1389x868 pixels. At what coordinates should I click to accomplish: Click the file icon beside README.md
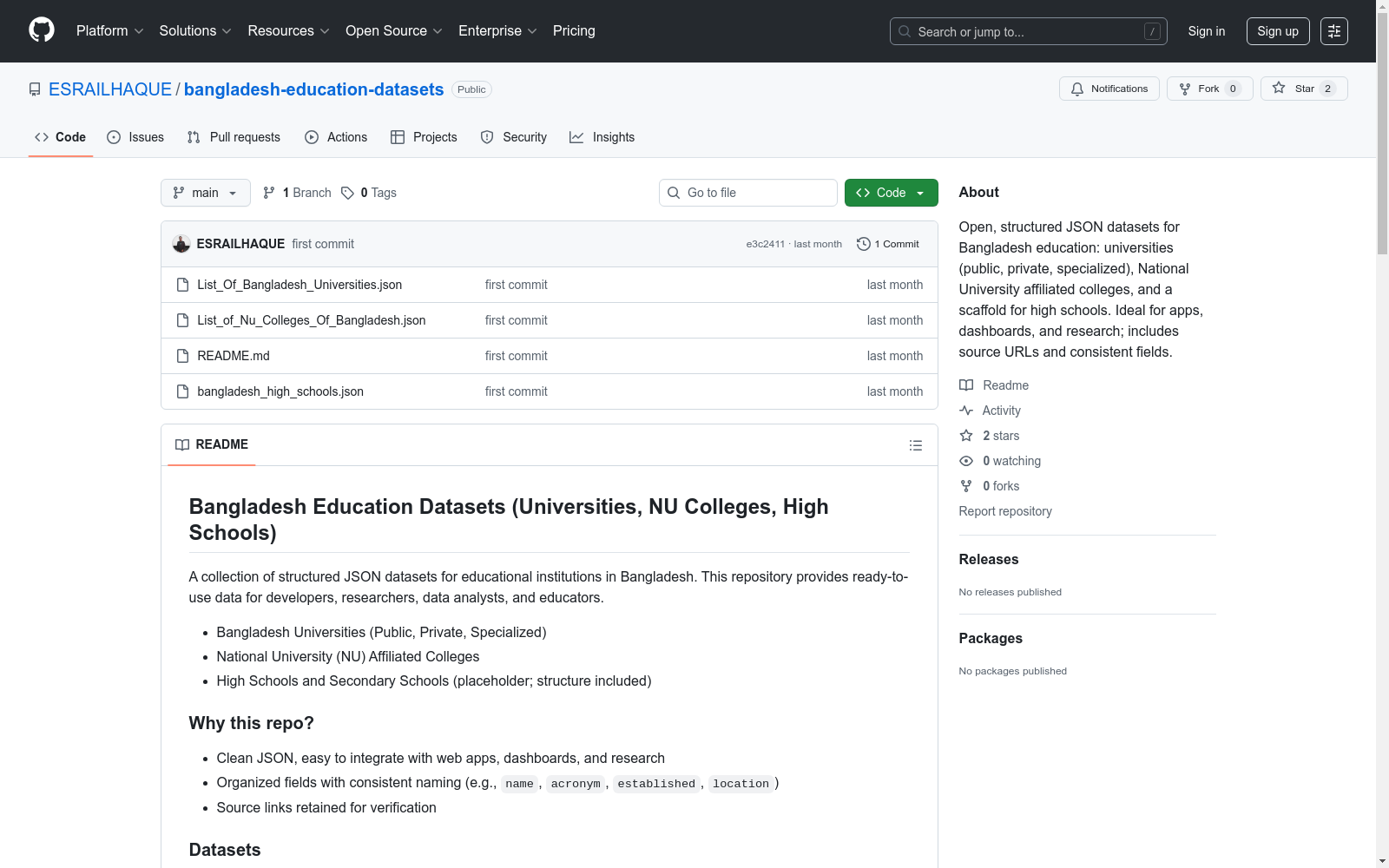[182, 356]
